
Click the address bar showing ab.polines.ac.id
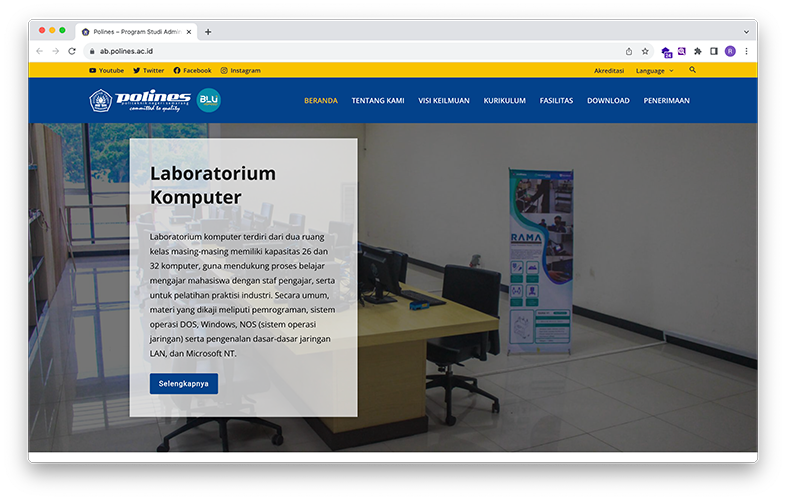[x=300, y=51]
